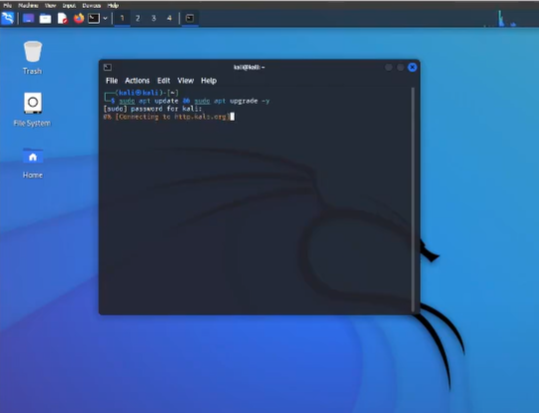The height and width of the screenshot is (413, 539).
Task: Open the terminal File menu
Action: click(x=112, y=81)
